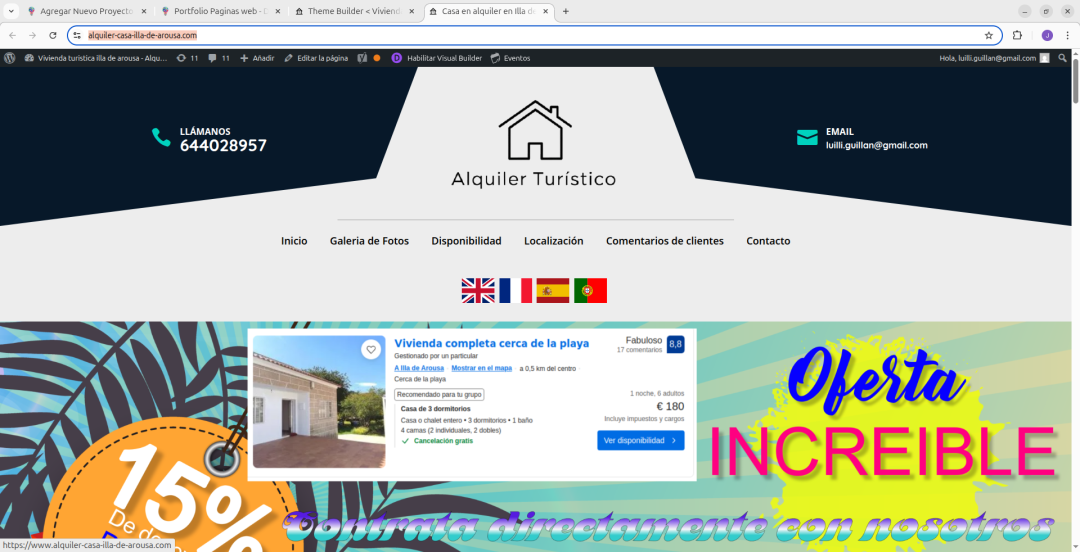Image resolution: width=1080 pixels, height=552 pixels.
Task: Close the Casa en alquiler tab
Action: point(544,12)
